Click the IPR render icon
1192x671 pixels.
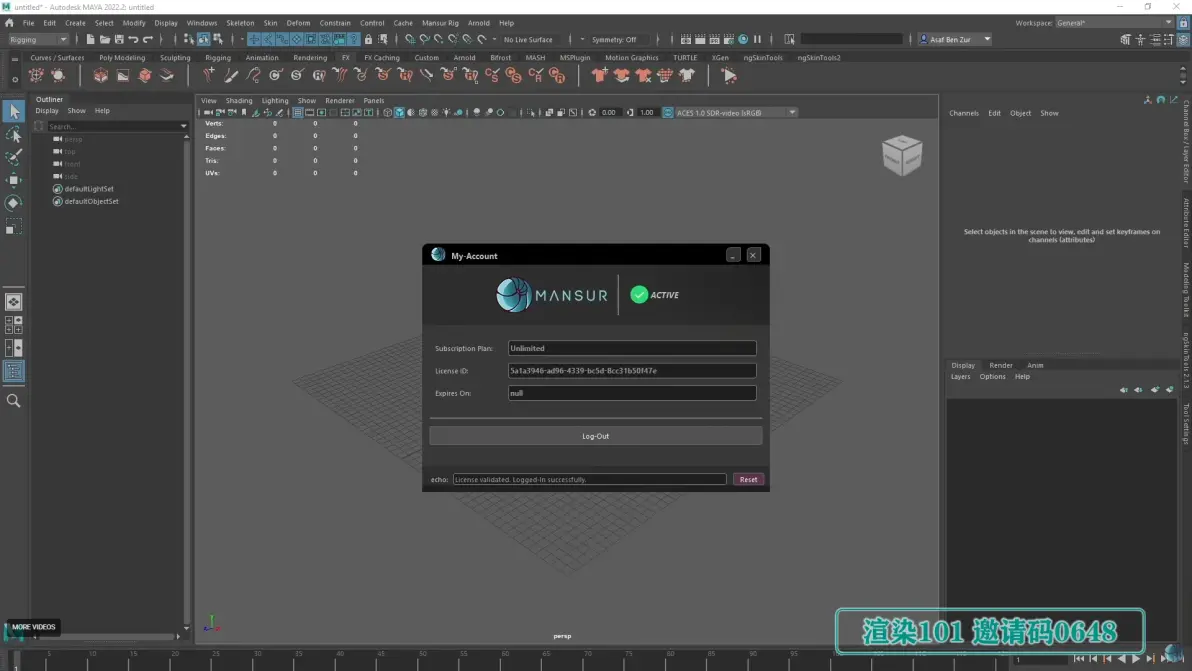715,40
